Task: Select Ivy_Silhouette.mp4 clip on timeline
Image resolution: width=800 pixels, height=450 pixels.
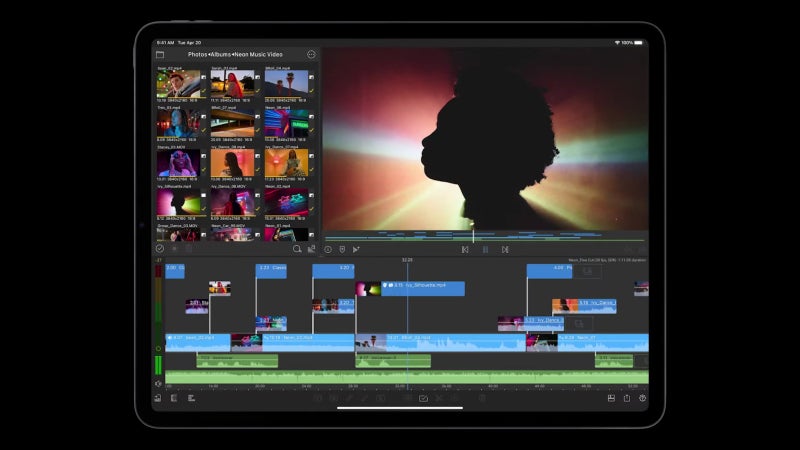Action: coord(410,289)
